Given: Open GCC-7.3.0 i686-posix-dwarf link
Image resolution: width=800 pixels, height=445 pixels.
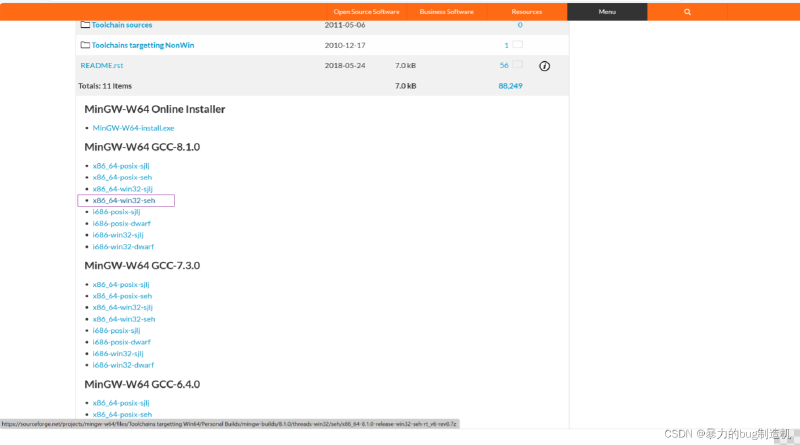Looking at the screenshot, I should (121, 342).
